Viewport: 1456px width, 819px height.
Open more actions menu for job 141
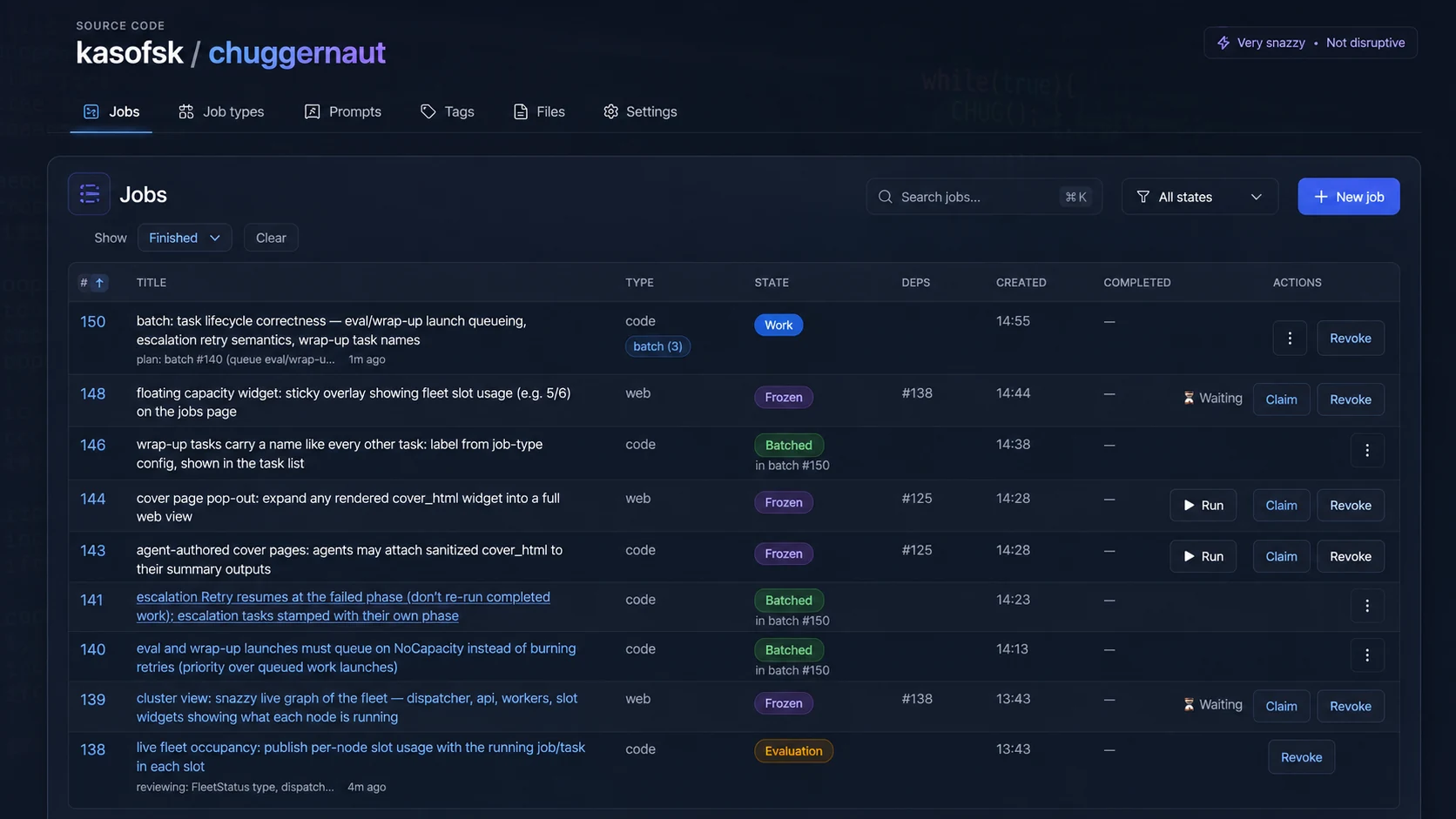1367,606
